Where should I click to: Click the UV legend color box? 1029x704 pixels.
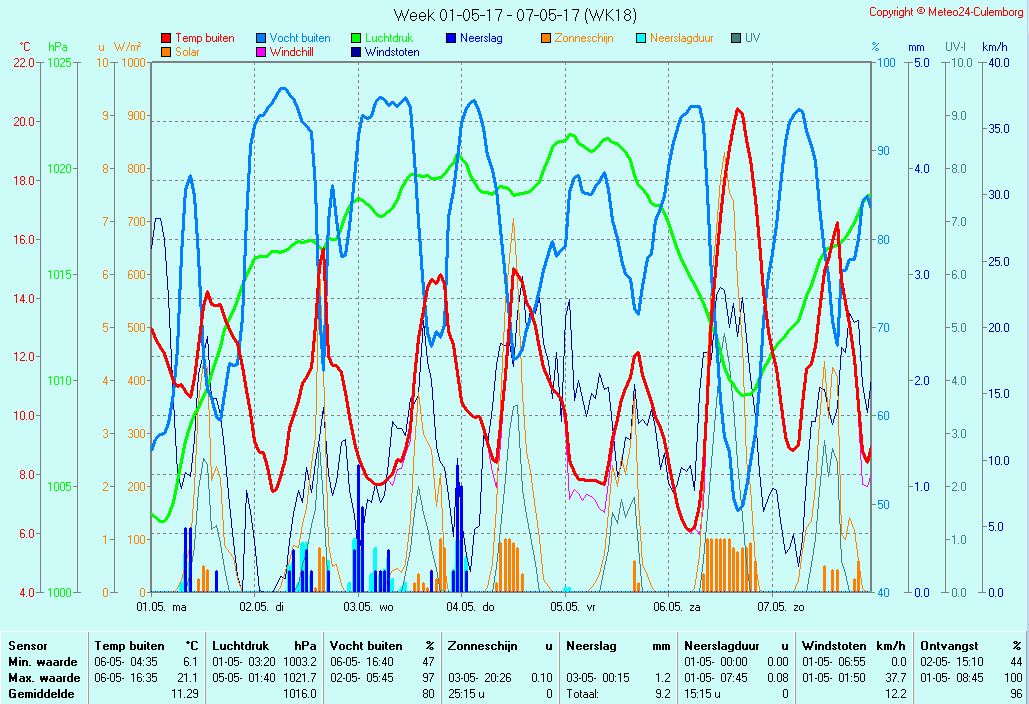pos(736,38)
